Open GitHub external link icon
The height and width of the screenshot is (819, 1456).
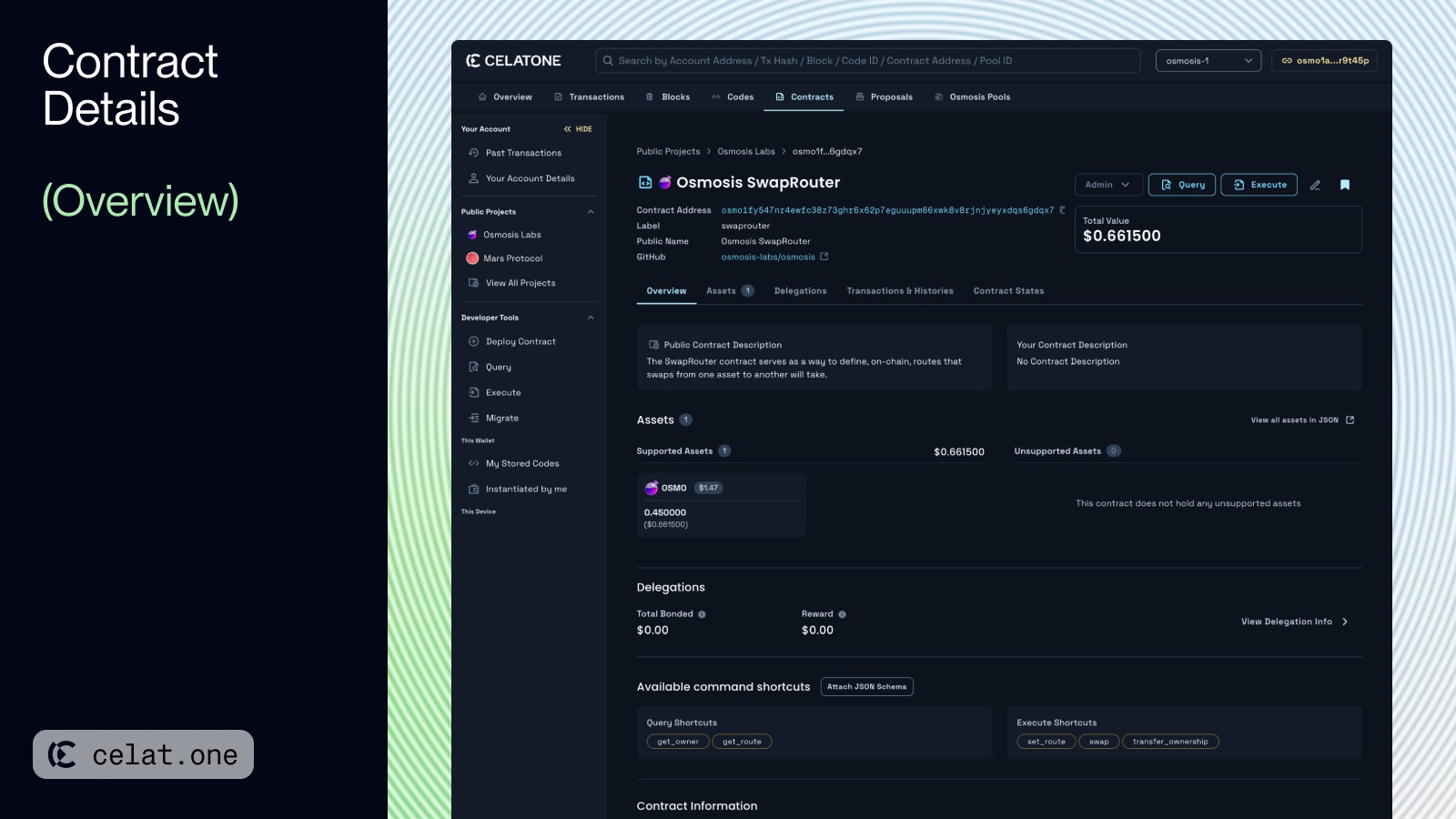(x=824, y=257)
